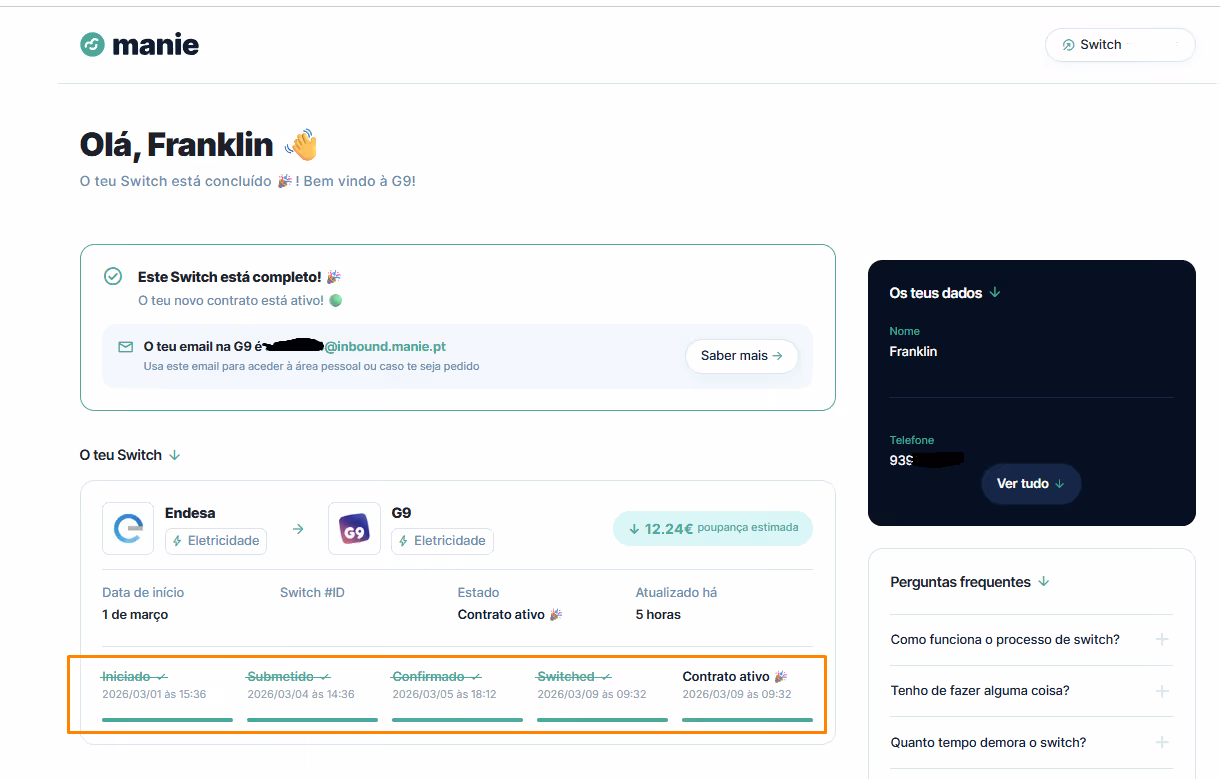Collapse the Os teus dados panel arrow
1220x779 pixels.
tap(995, 293)
